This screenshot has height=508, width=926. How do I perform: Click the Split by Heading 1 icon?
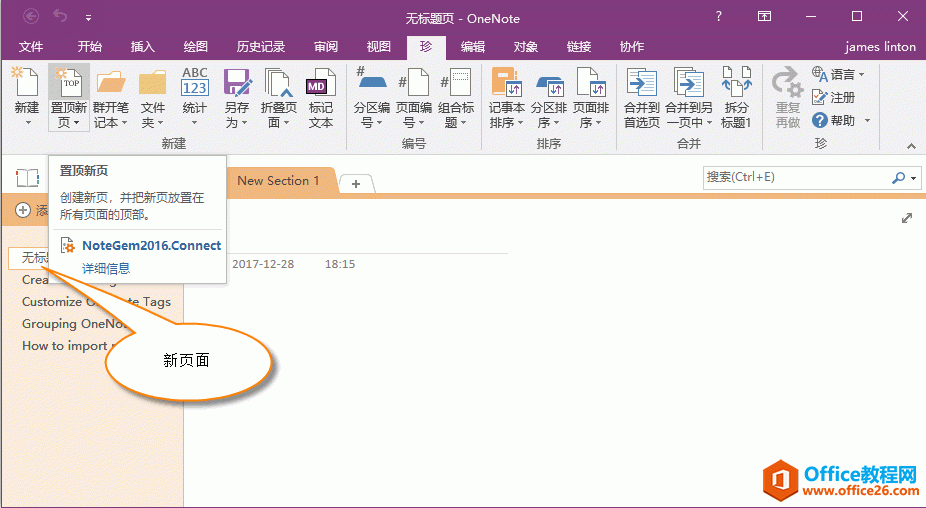pyautogui.click(x=736, y=82)
